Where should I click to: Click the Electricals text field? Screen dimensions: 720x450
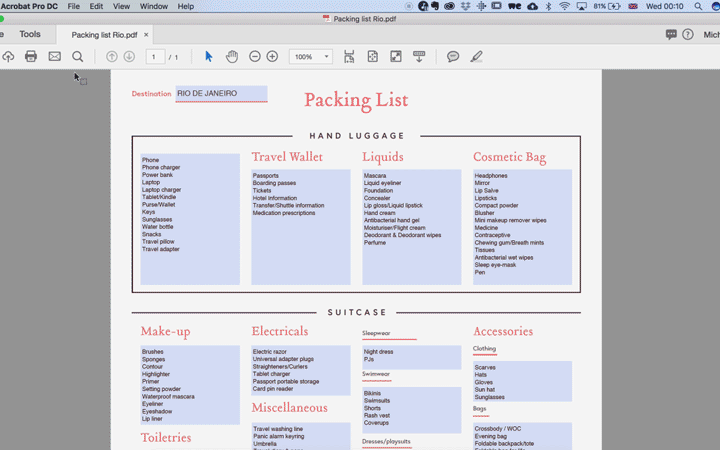301,370
